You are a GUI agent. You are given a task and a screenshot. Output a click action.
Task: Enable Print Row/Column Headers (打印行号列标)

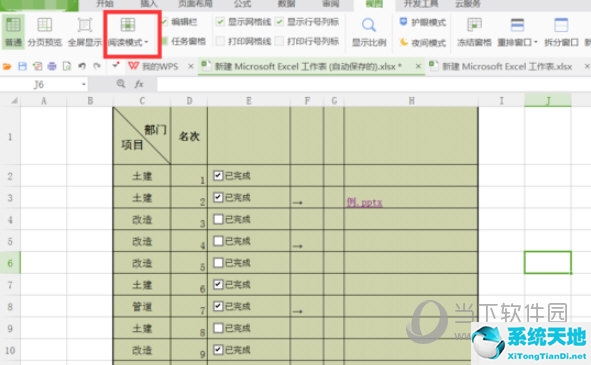(x=279, y=41)
